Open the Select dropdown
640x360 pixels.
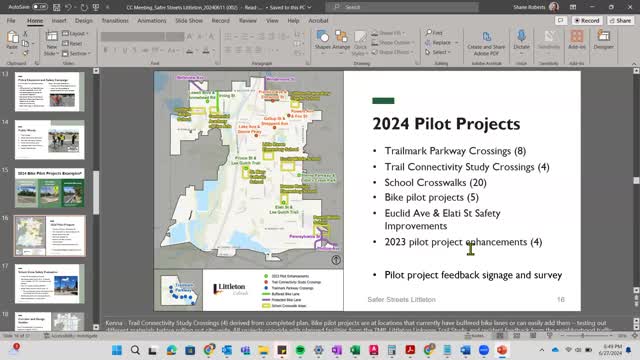(438, 52)
